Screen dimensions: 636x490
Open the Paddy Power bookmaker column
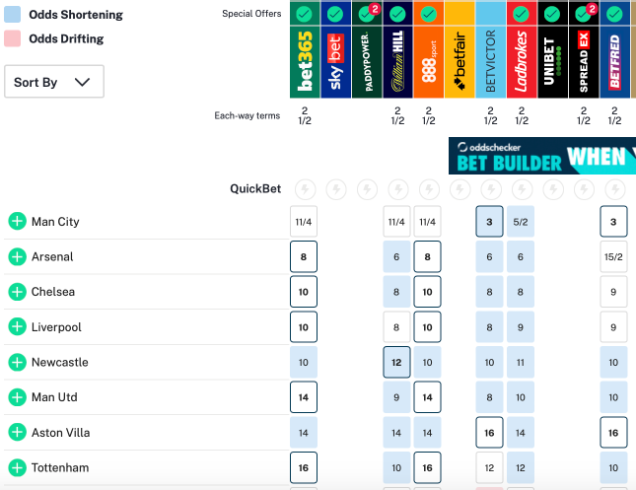click(366, 62)
